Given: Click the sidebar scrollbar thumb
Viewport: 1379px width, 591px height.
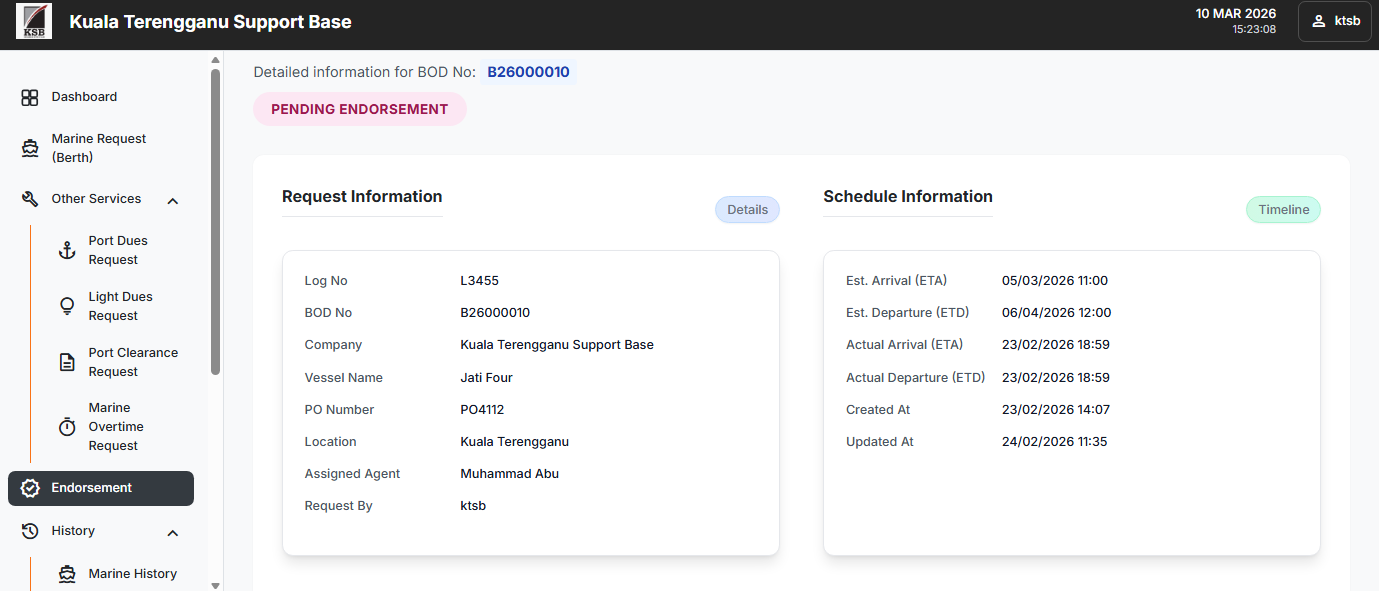Looking at the screenshot, I should point(215,222).
